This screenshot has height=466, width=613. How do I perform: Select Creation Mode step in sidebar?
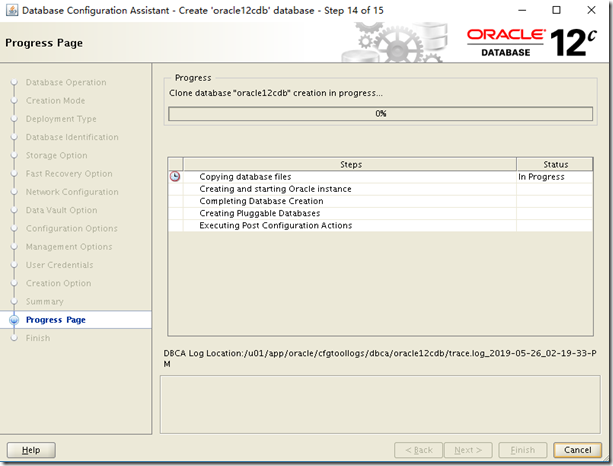point(55,101)
